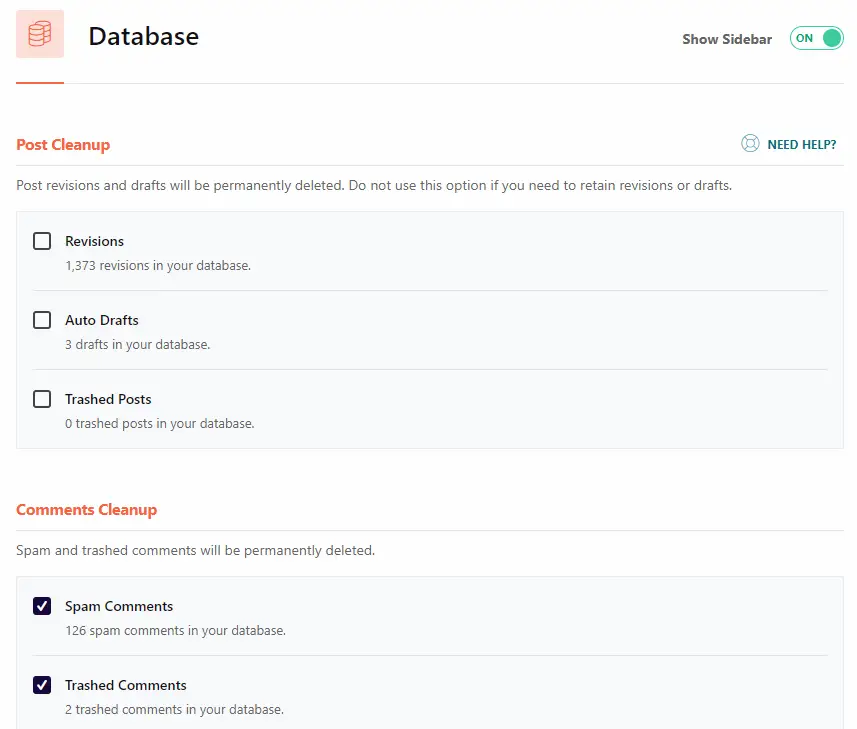Click the '3 drafts in your database' text
Image resolution: width=857 pixels, height=729 pixels.
138,345
